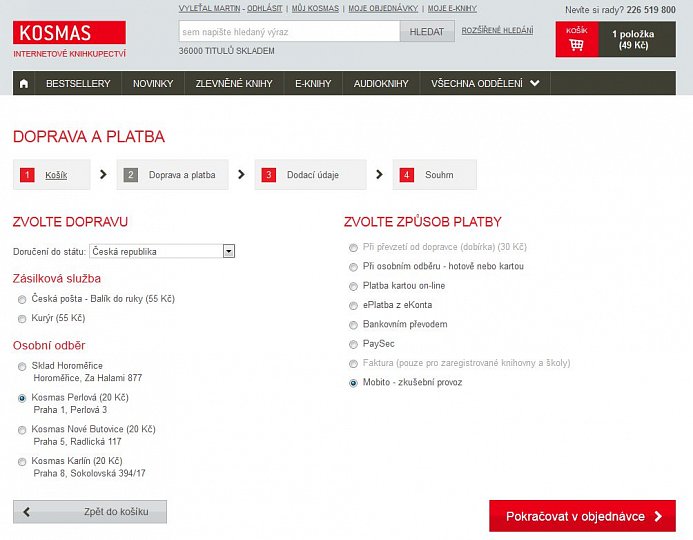Open cart summary 1 položka
The image size is (693, 540).
pyautogui.click(x=637, y=39)
